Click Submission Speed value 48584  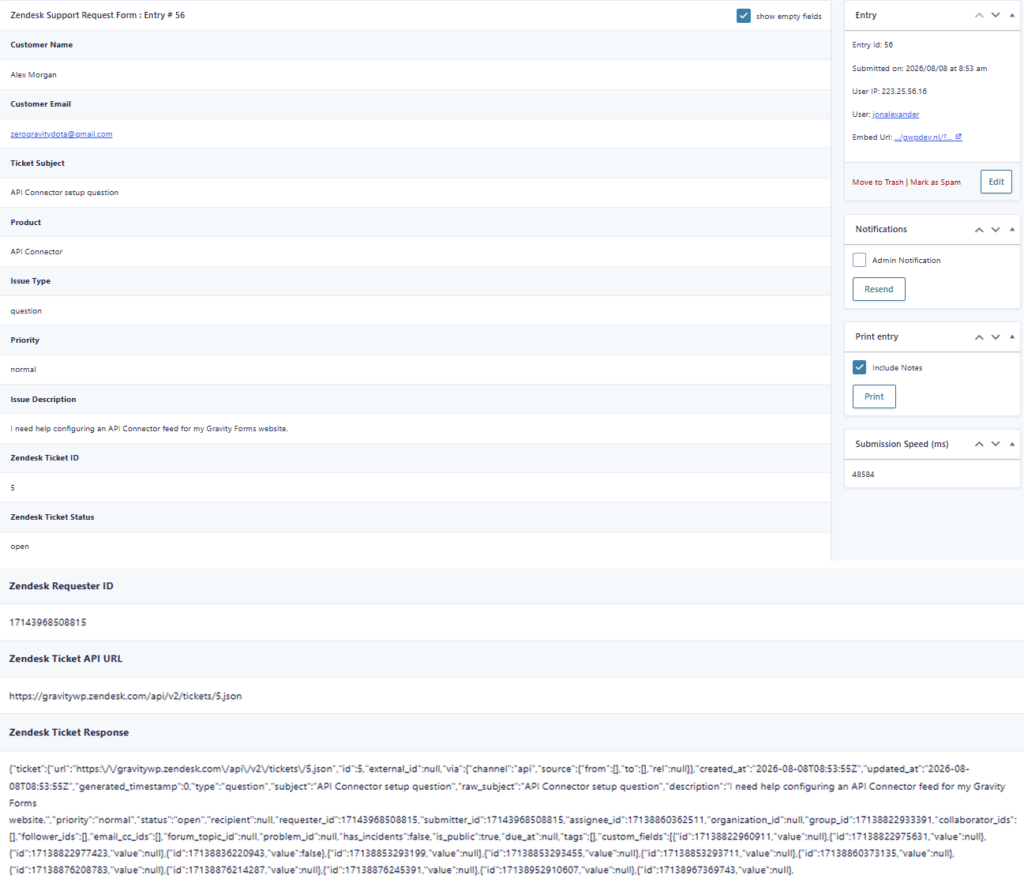pyautogui.click(x=863, y=475)
